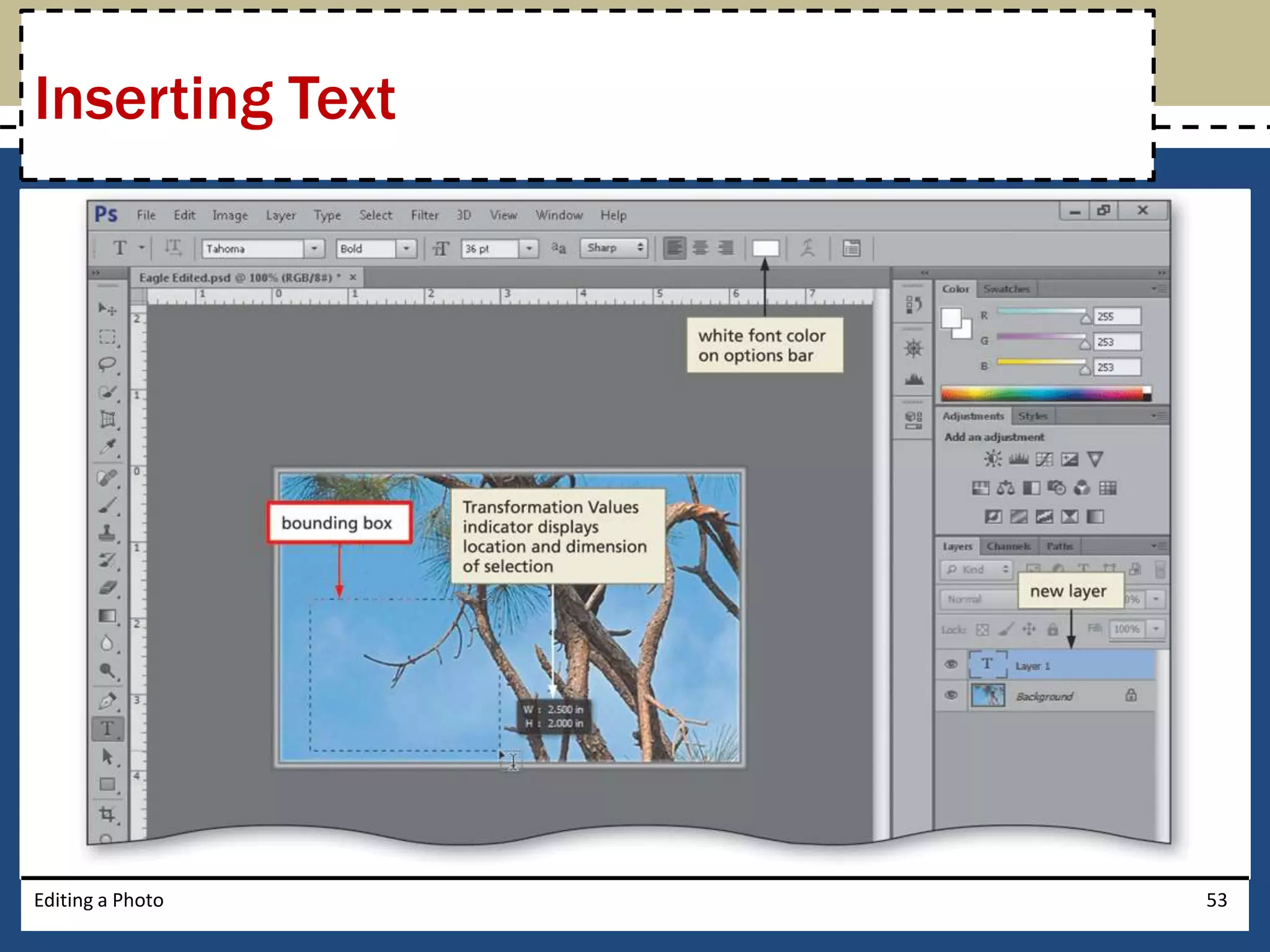Enable left align text
The image size is (1270, 952).
pos(675,248)
